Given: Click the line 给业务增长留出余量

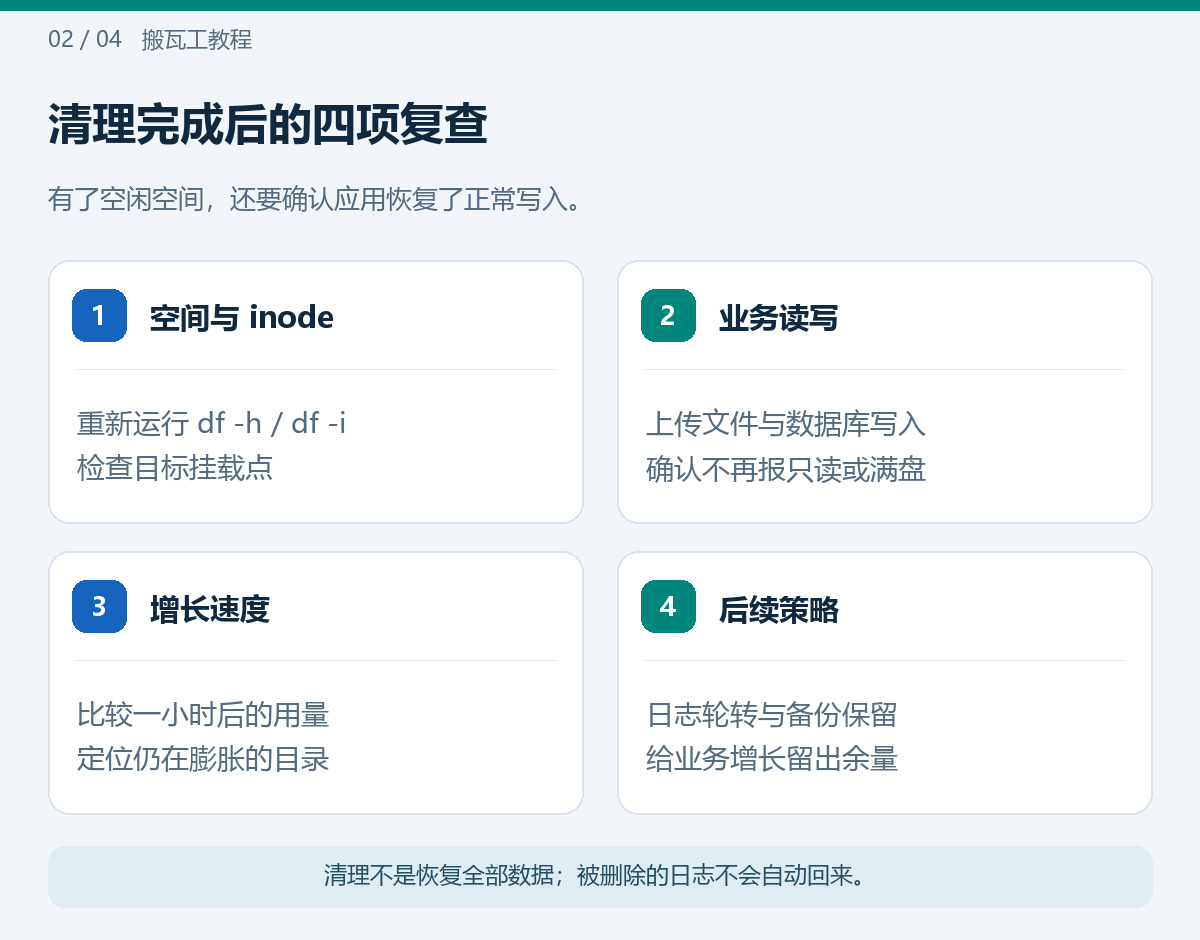Looking at the screenshot, I should pyautogui.click(x=772, y=759).
